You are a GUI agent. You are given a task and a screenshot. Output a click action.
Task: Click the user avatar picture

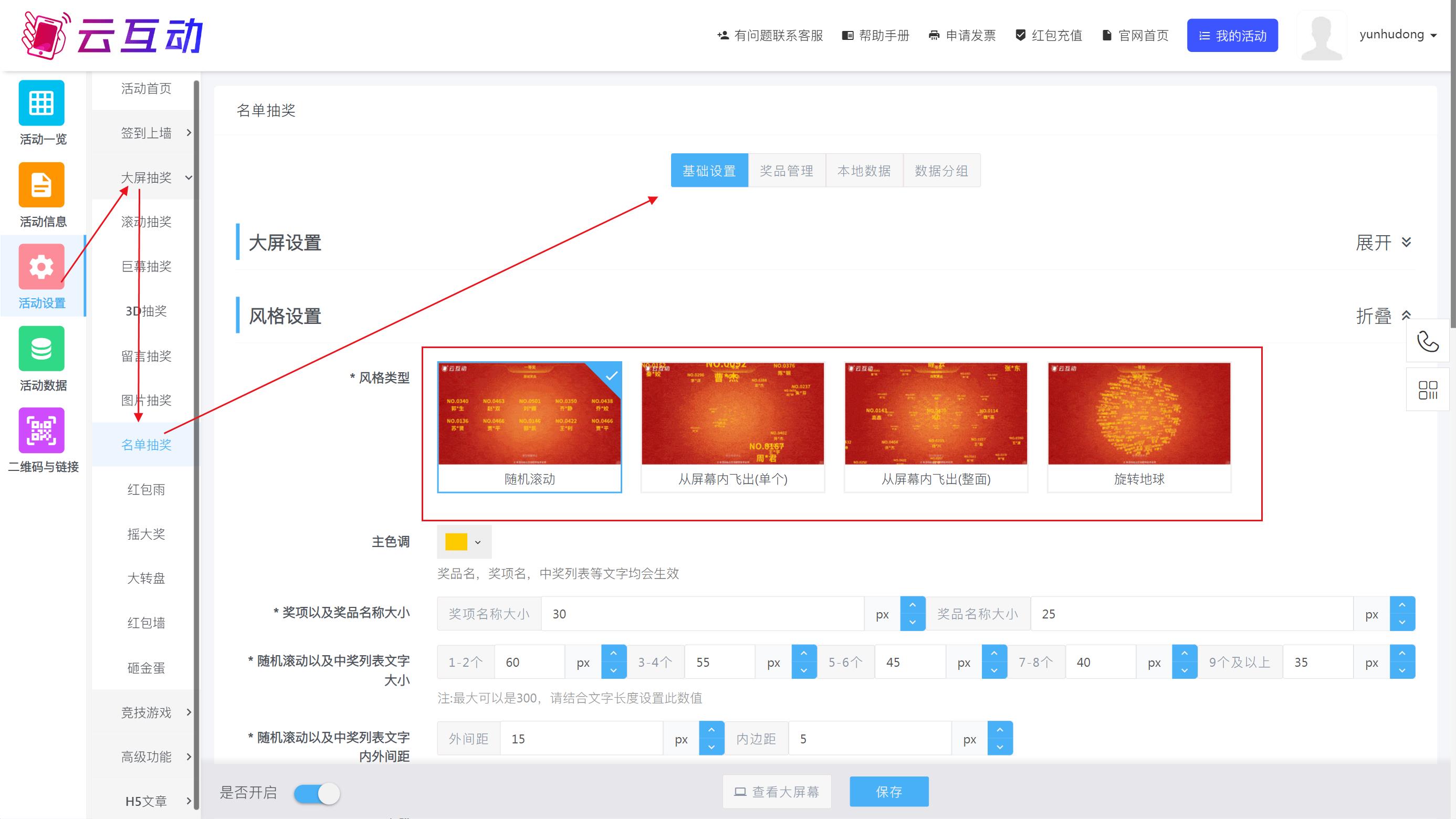pyautogui.click(x=1321, y=36)
